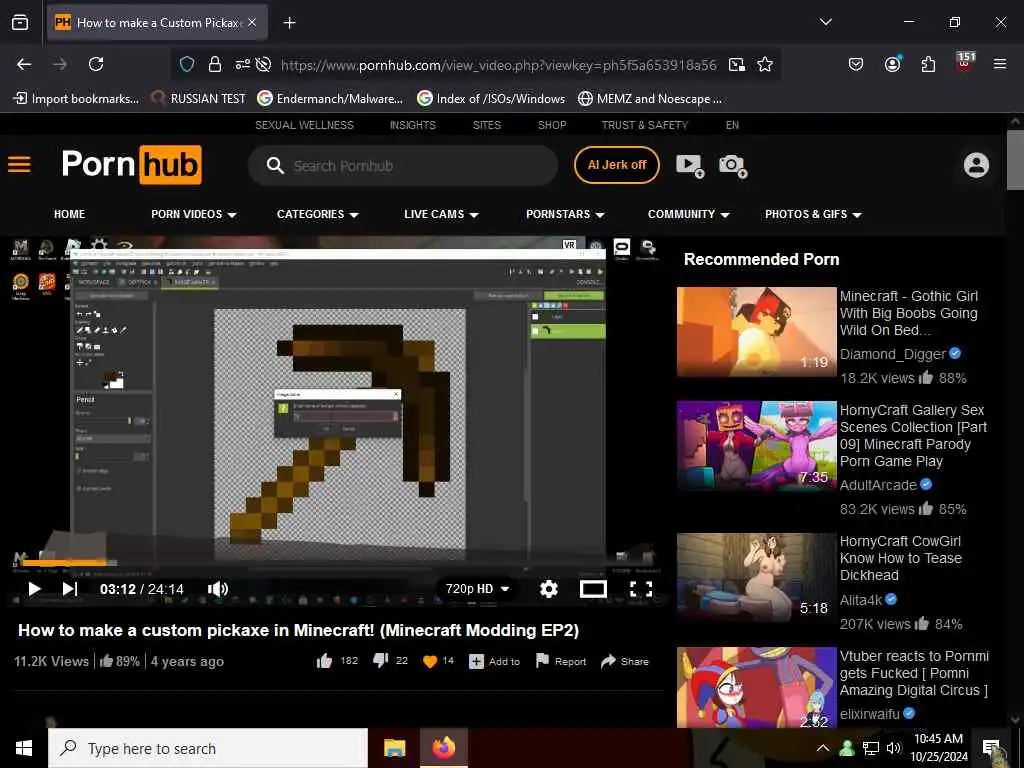Viewport: 1024px width, 768px height.
Task: Like the video with thumbs up
Action: 325,662
